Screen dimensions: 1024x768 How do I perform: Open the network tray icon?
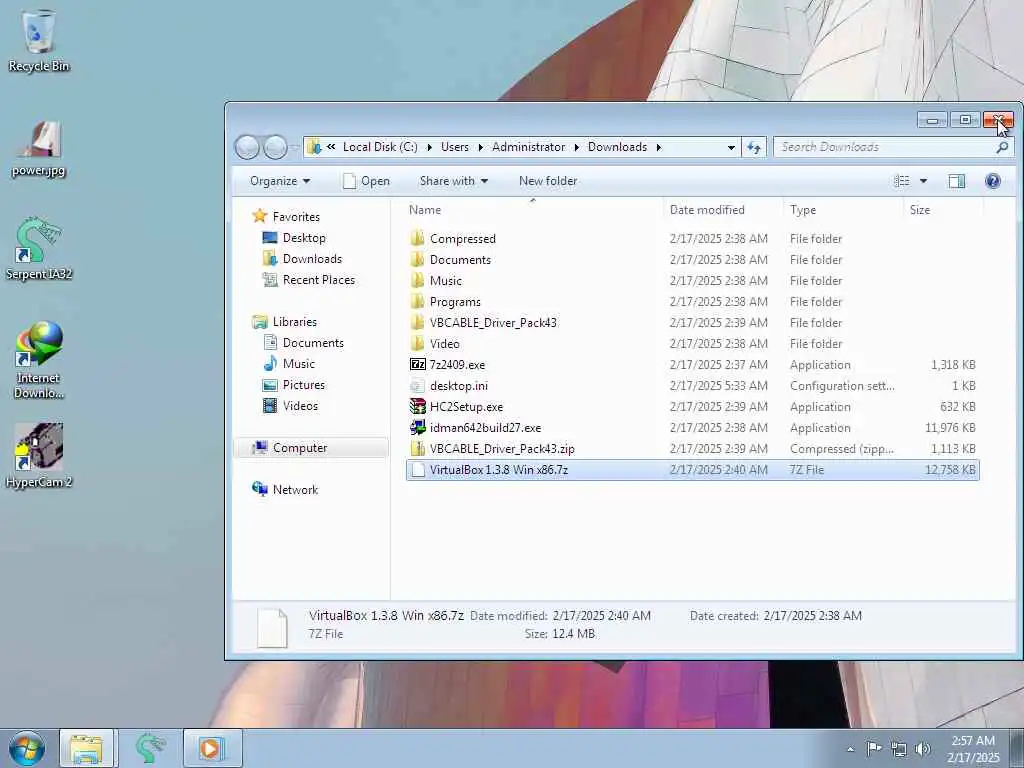[899, 748]
